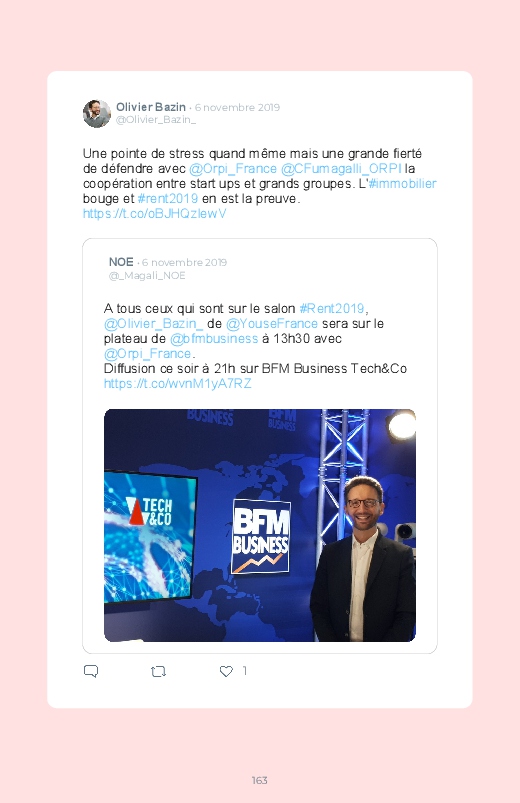Open the @Orpi_France mention in main tweet

point(233,168)
